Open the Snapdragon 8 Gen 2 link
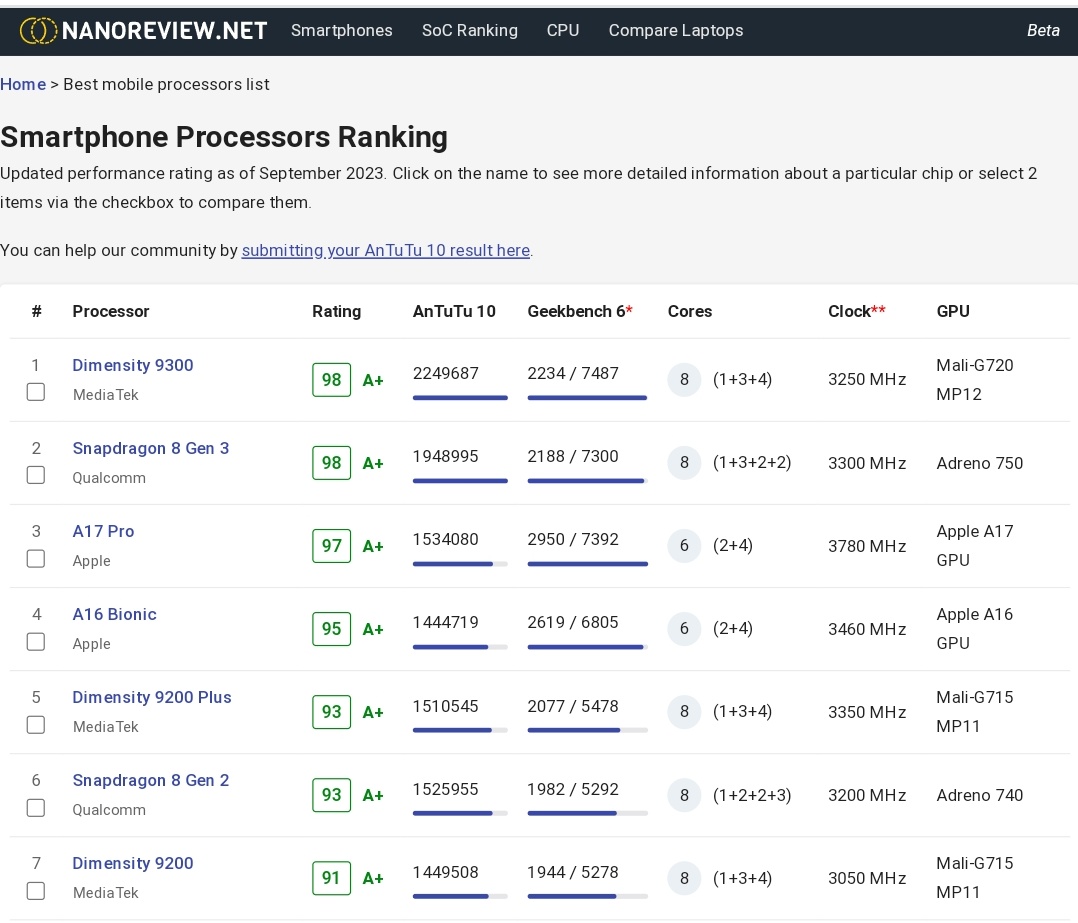The image size is (1078, 923). click(x=151, y=781)
